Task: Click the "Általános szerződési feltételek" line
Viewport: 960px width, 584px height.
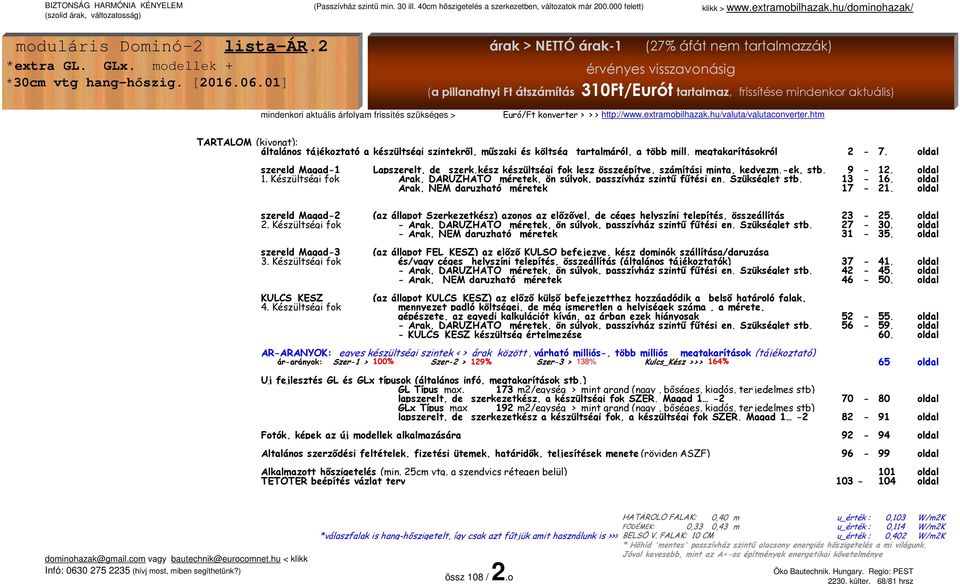Action: pyautogui.click(x=486, y=454)
